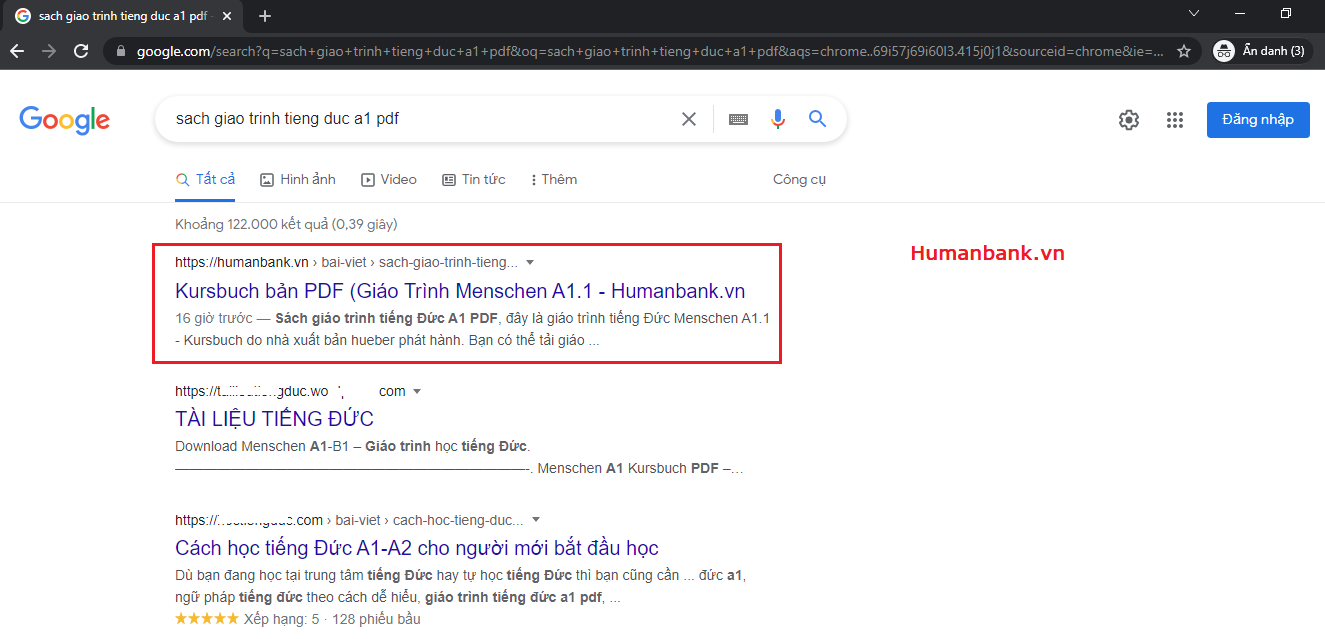The width and height of the screenshot is (1325, 639).
Task: Open the Ẩn danh incognito profile indicator
Action: [x=1260, y=51]
